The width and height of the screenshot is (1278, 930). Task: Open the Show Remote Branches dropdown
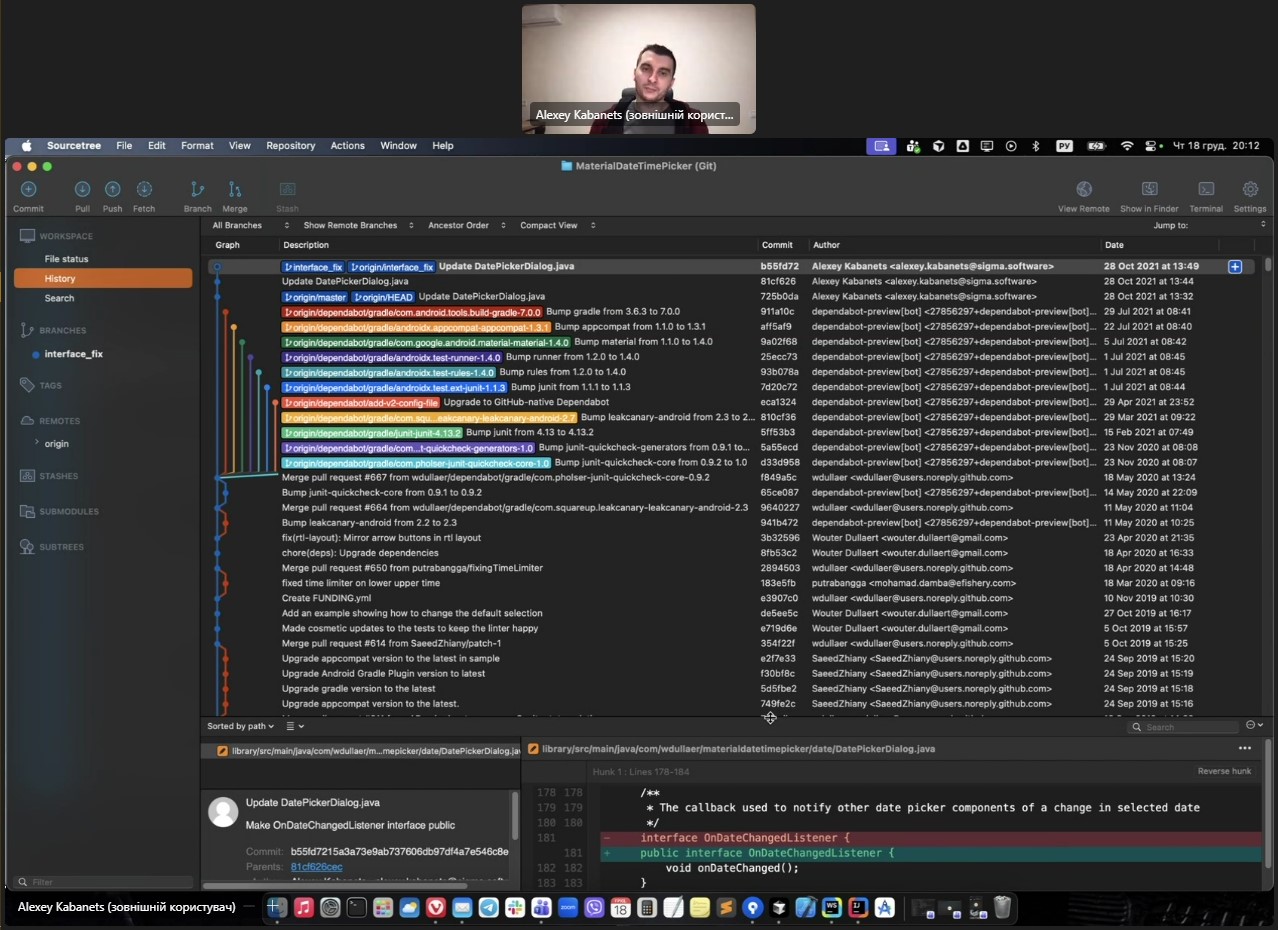[x=357, y=226]
